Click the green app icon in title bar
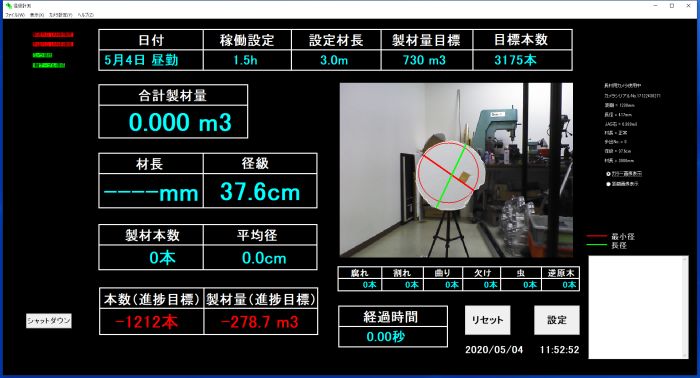Viewport: 700px width, 378px height. (x=8, y=6)
